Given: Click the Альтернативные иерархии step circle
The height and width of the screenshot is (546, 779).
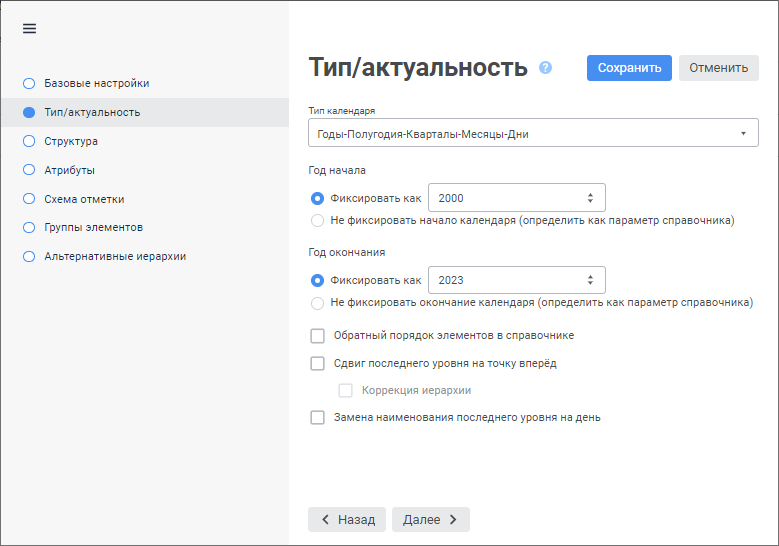Looking at the screenshot, I should (29, 256).
